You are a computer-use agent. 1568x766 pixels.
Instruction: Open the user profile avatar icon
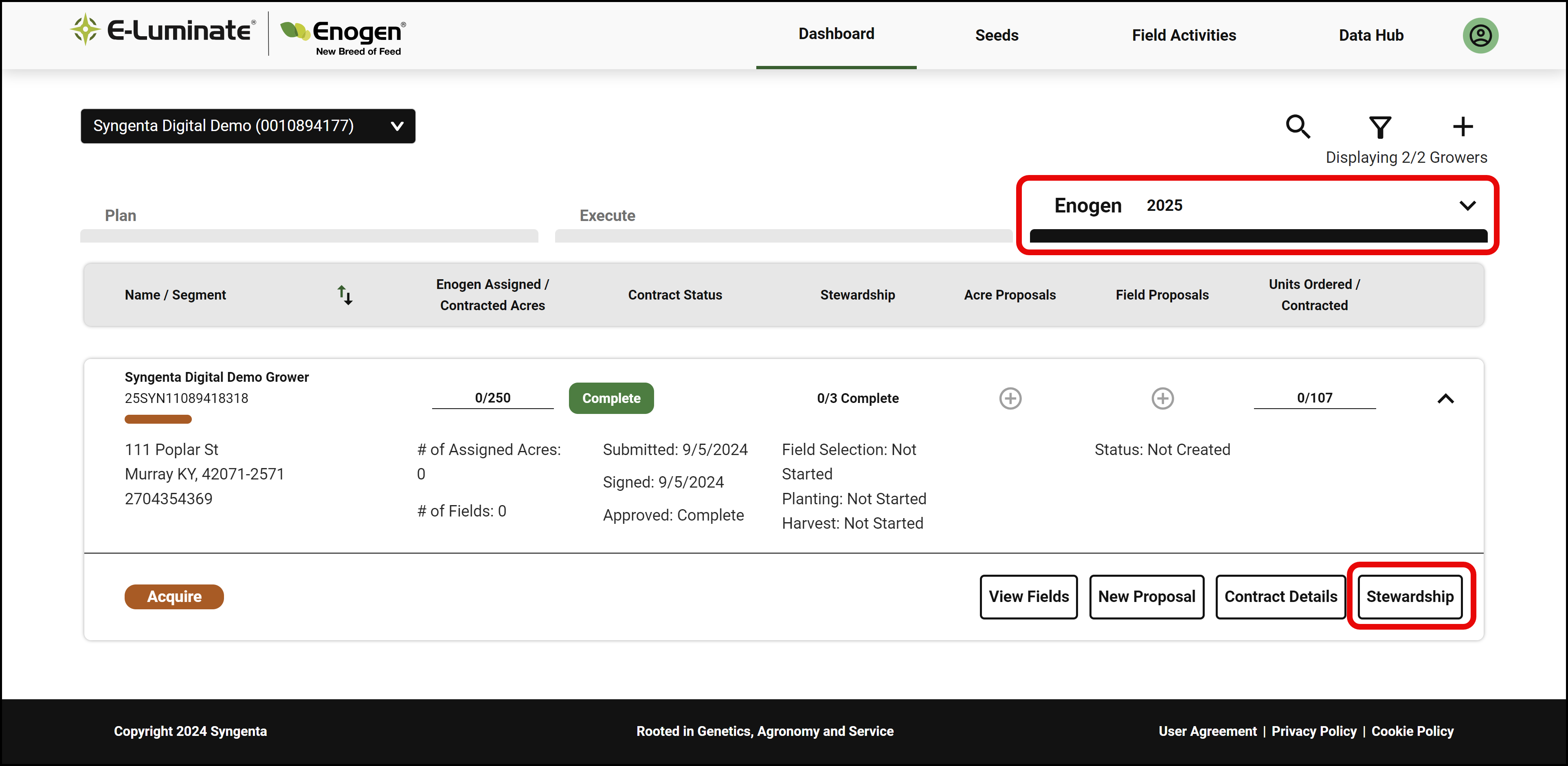coord(1480,35)
